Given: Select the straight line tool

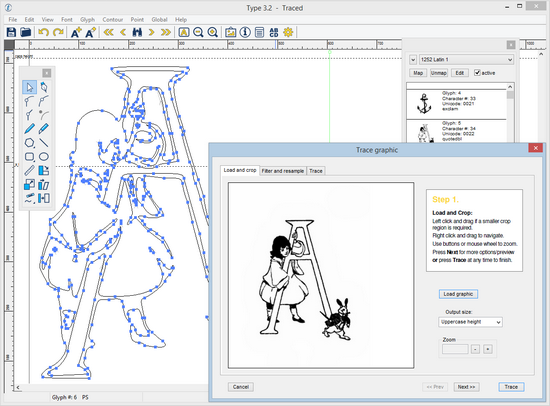Looking at the screenshot, I should (43, 143).
